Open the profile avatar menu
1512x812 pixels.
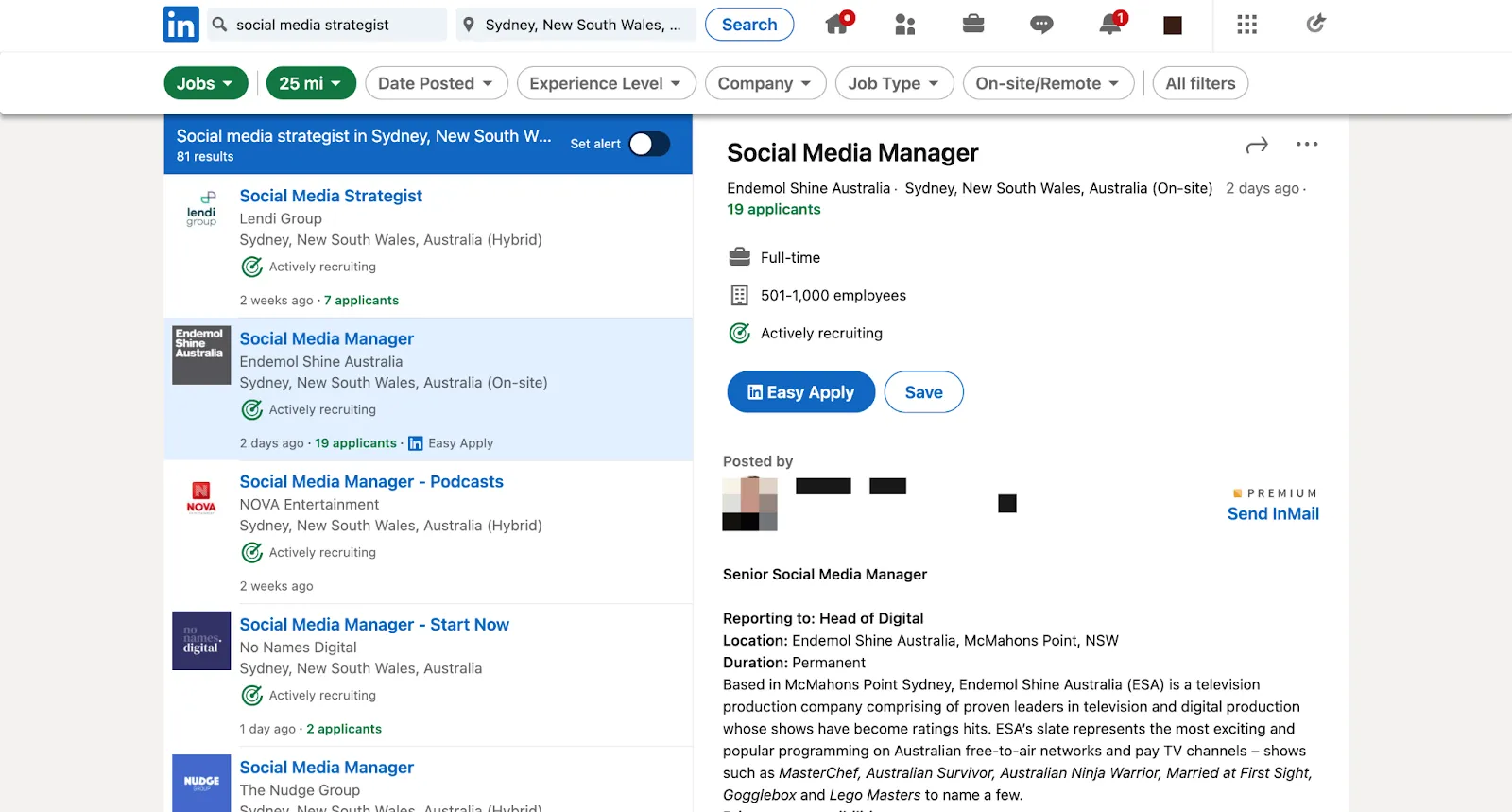coord(1173,26)
